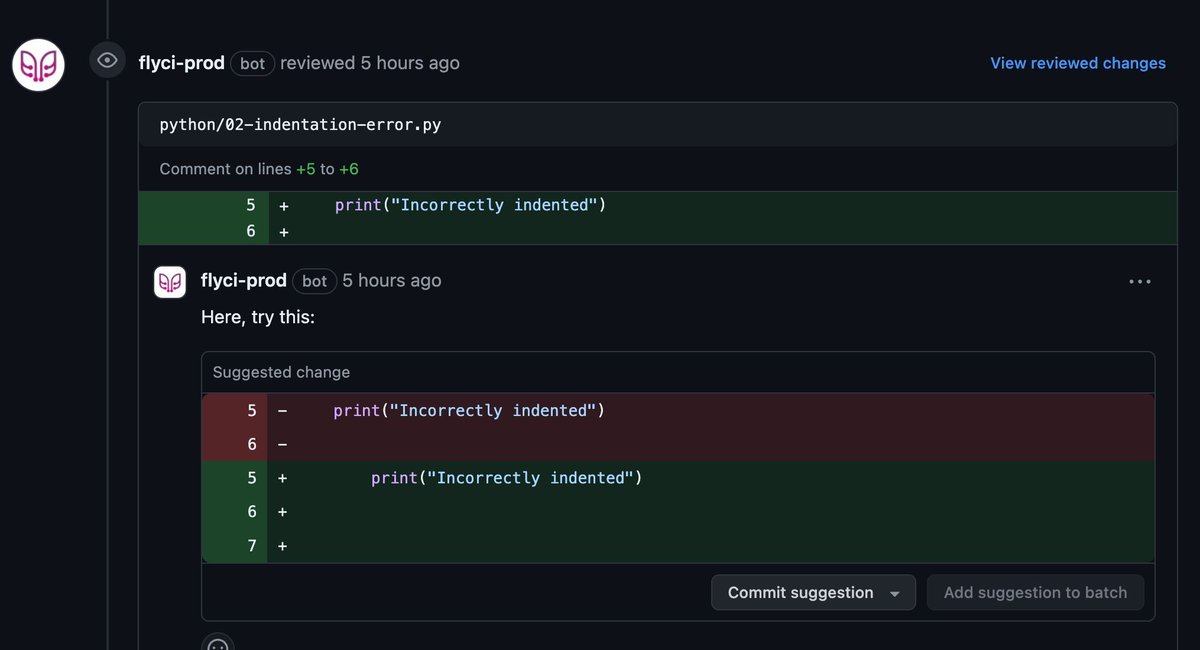Click the 'reviewed 5 hours ago' timestamp
The width and height of the screenshot is (1200, 650).
(370, 63)
